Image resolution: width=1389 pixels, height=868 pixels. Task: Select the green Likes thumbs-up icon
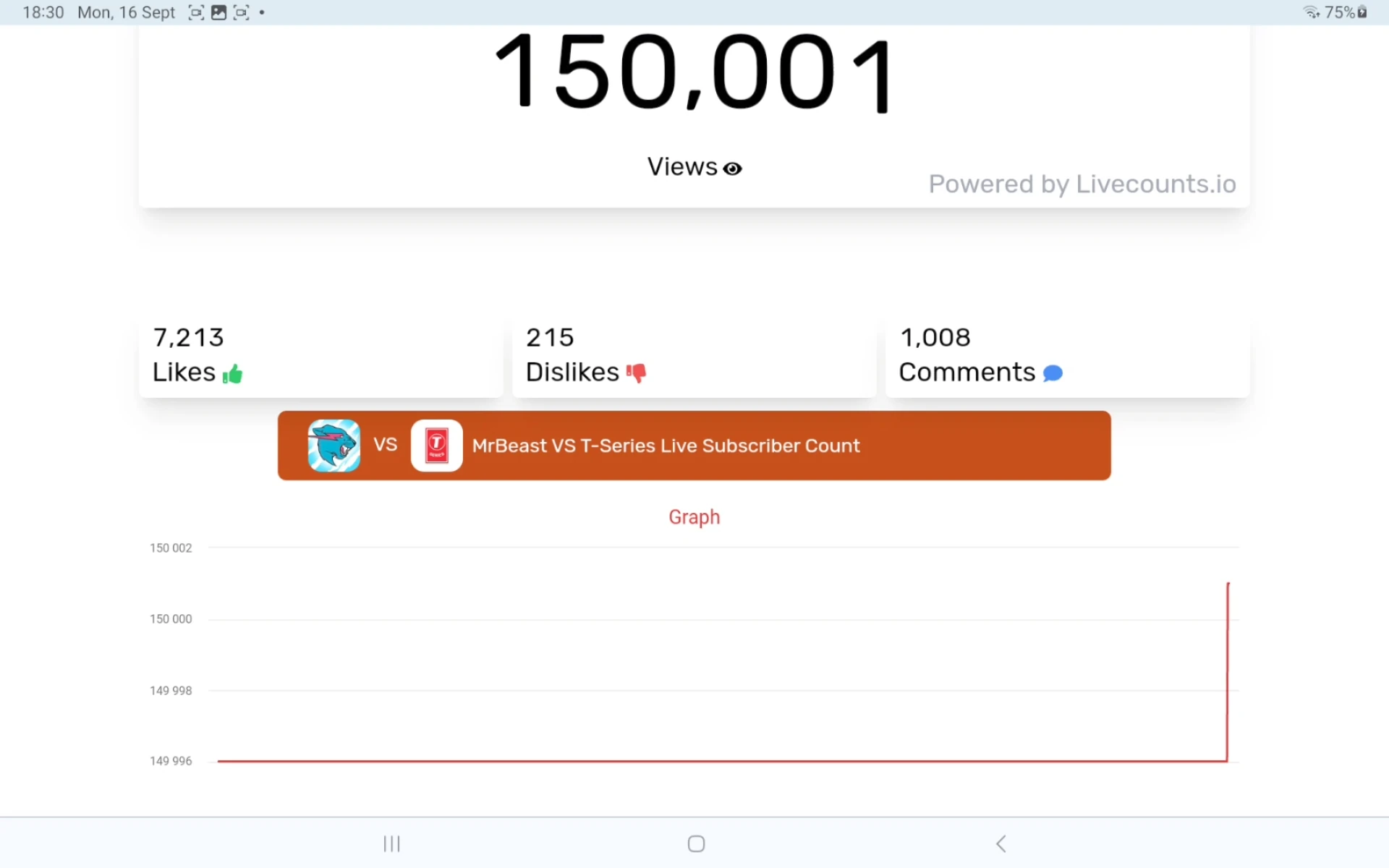coord(232,375)
